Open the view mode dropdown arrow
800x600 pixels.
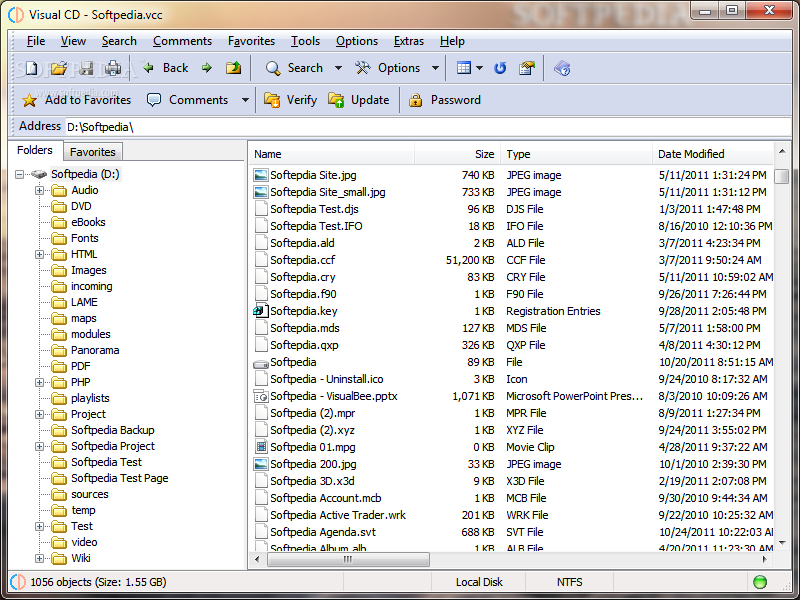pyautogui.click(x=480, y=68)
